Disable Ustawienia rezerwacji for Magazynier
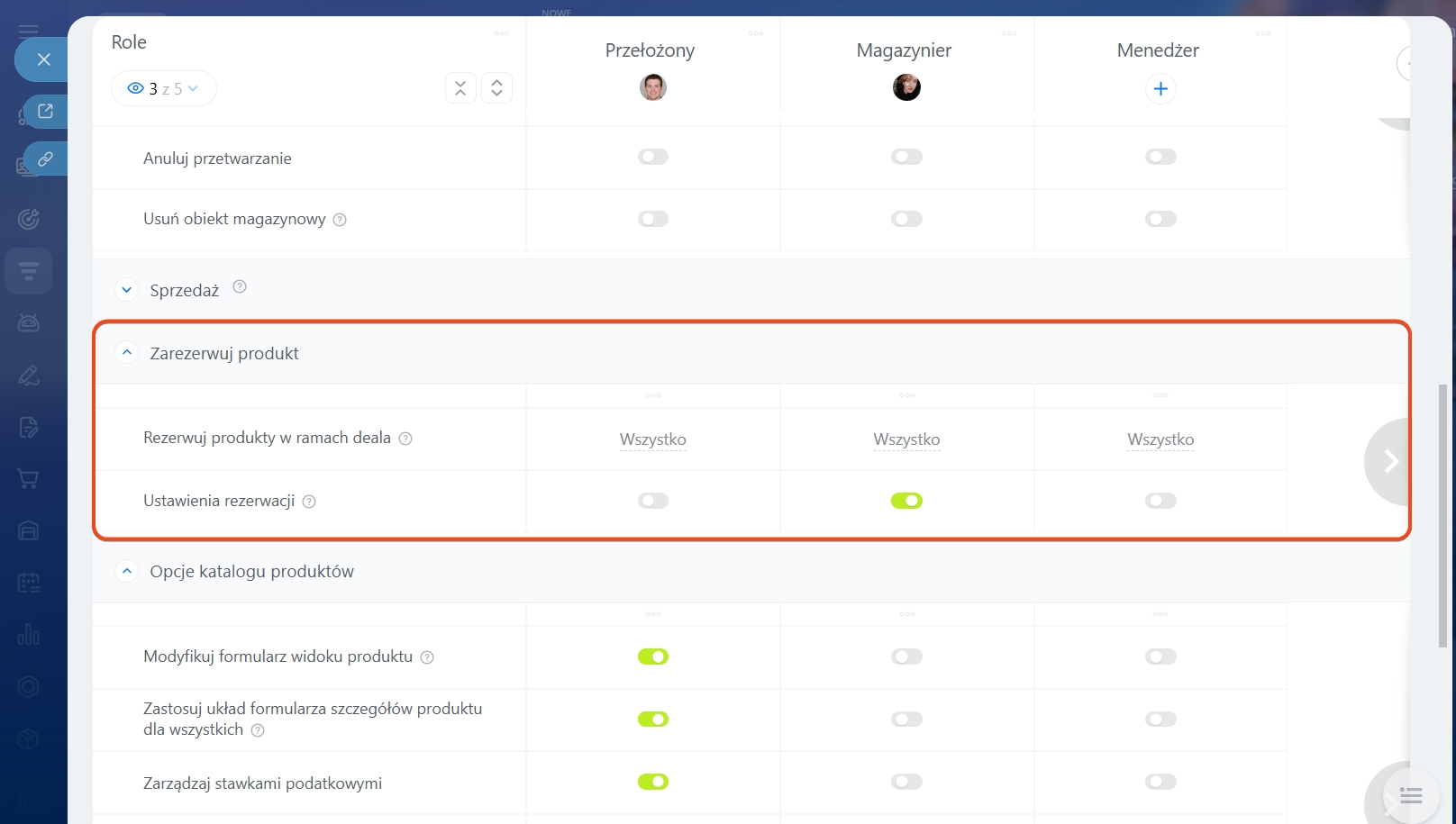The image size is (1456, 824). (906, 501)
